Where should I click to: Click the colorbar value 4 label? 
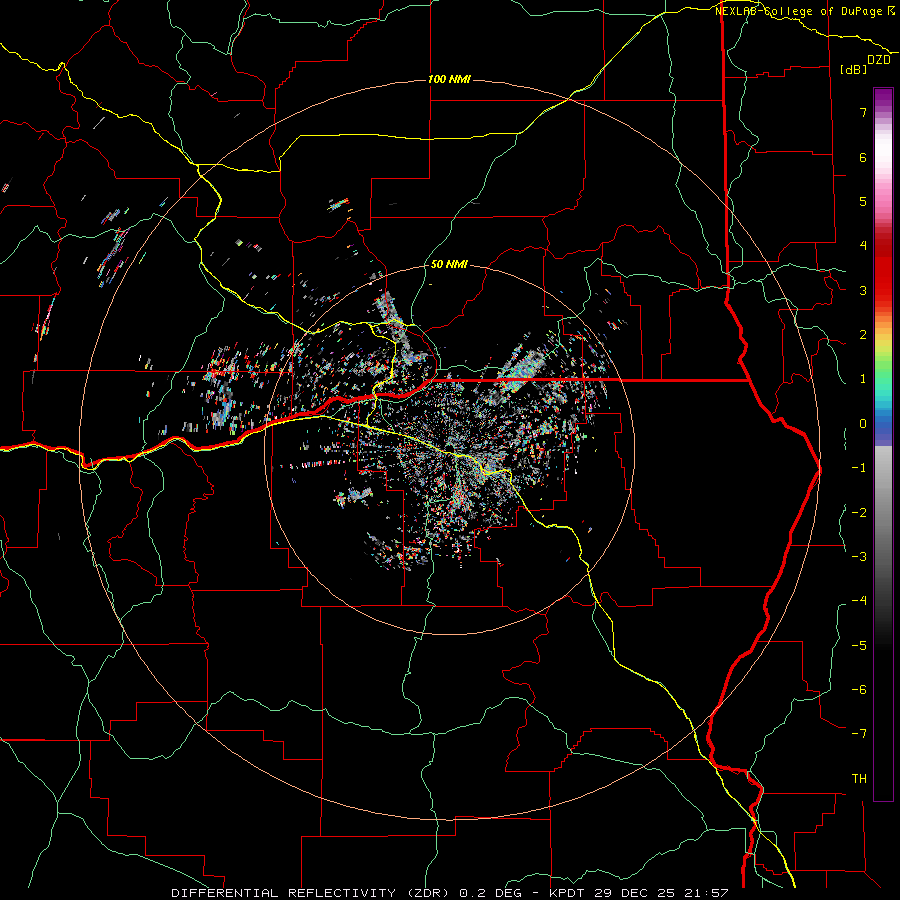tap(863, 246)
